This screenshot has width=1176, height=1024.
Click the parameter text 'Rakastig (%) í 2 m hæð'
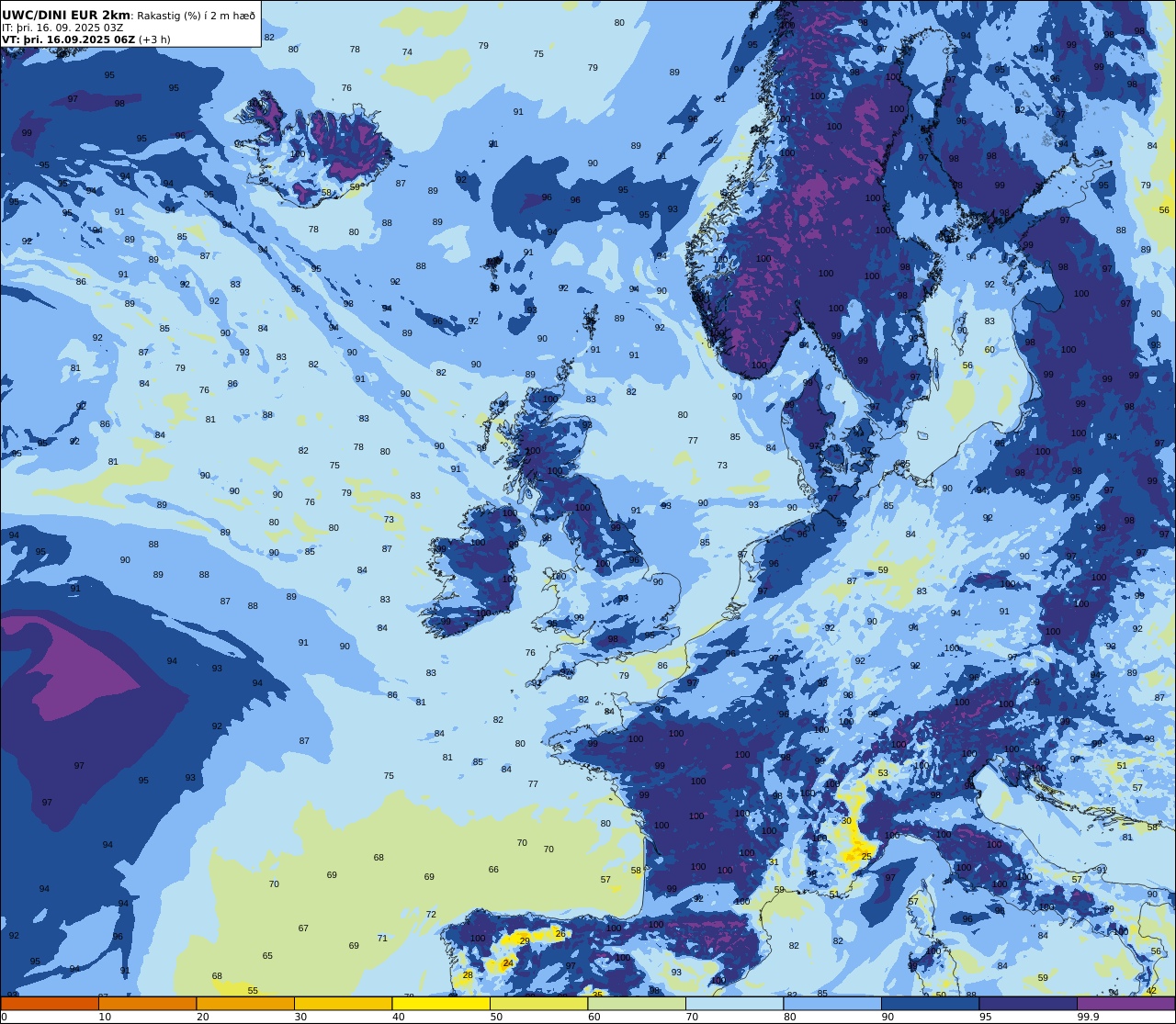pos(196,16)
